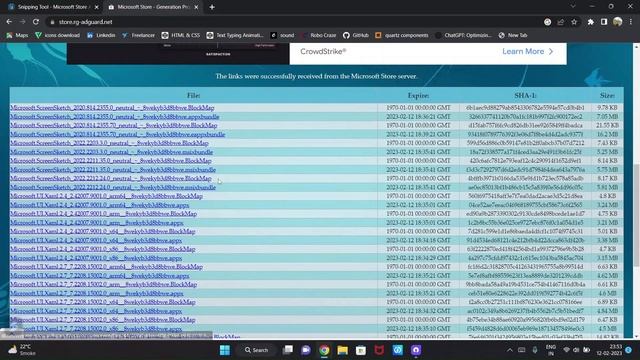
Task: Open the ChatGPT Optimizing bookmark
Action: tap(464, 35)
